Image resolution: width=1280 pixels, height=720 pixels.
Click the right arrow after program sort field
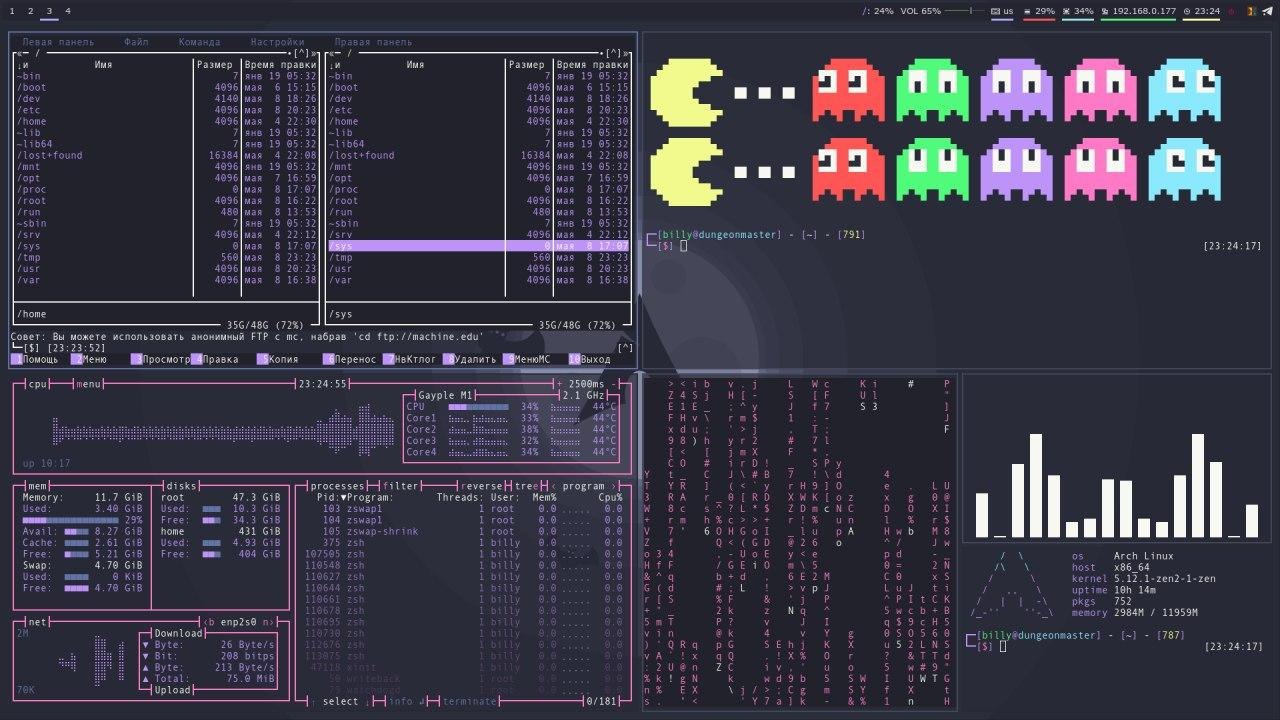click(614, 486)
